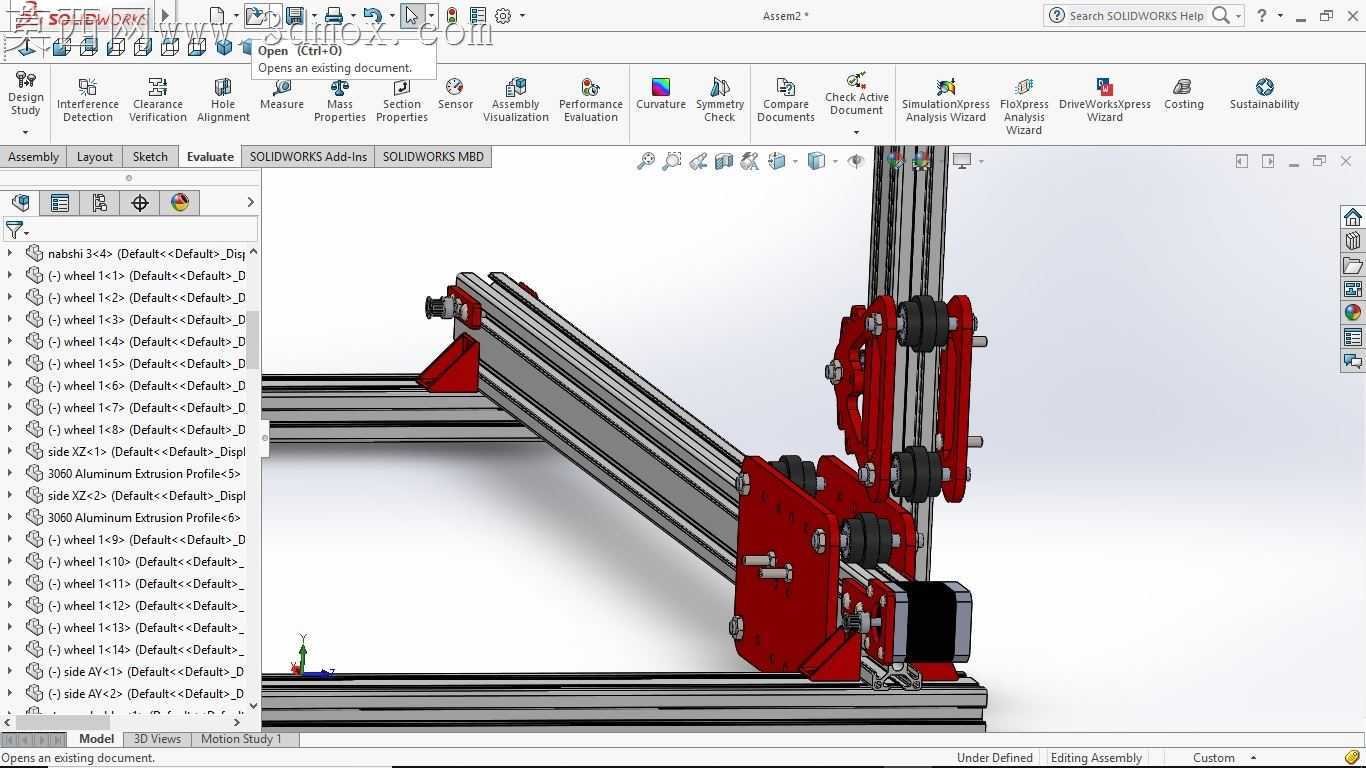Expand the wheel 1<1> tree node
Screen dimensions: 1366x768
coord(10,275)
